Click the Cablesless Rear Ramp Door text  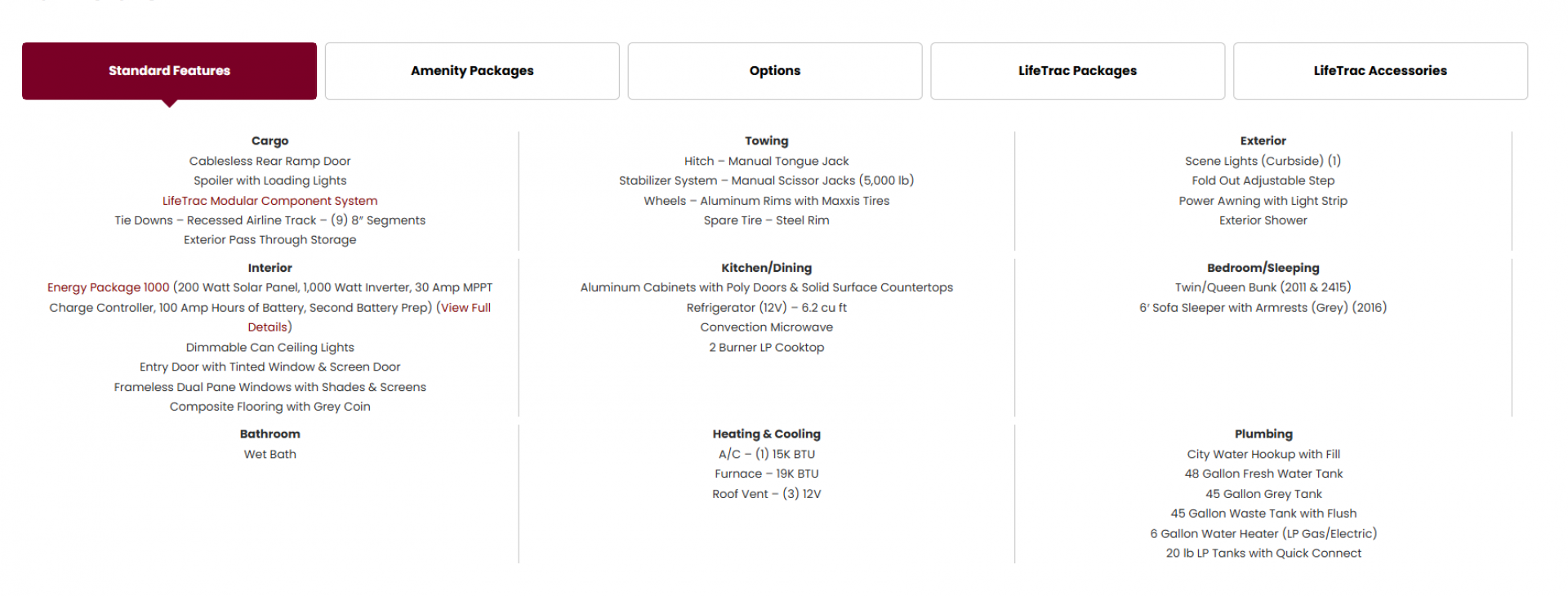tap(269, 162)
